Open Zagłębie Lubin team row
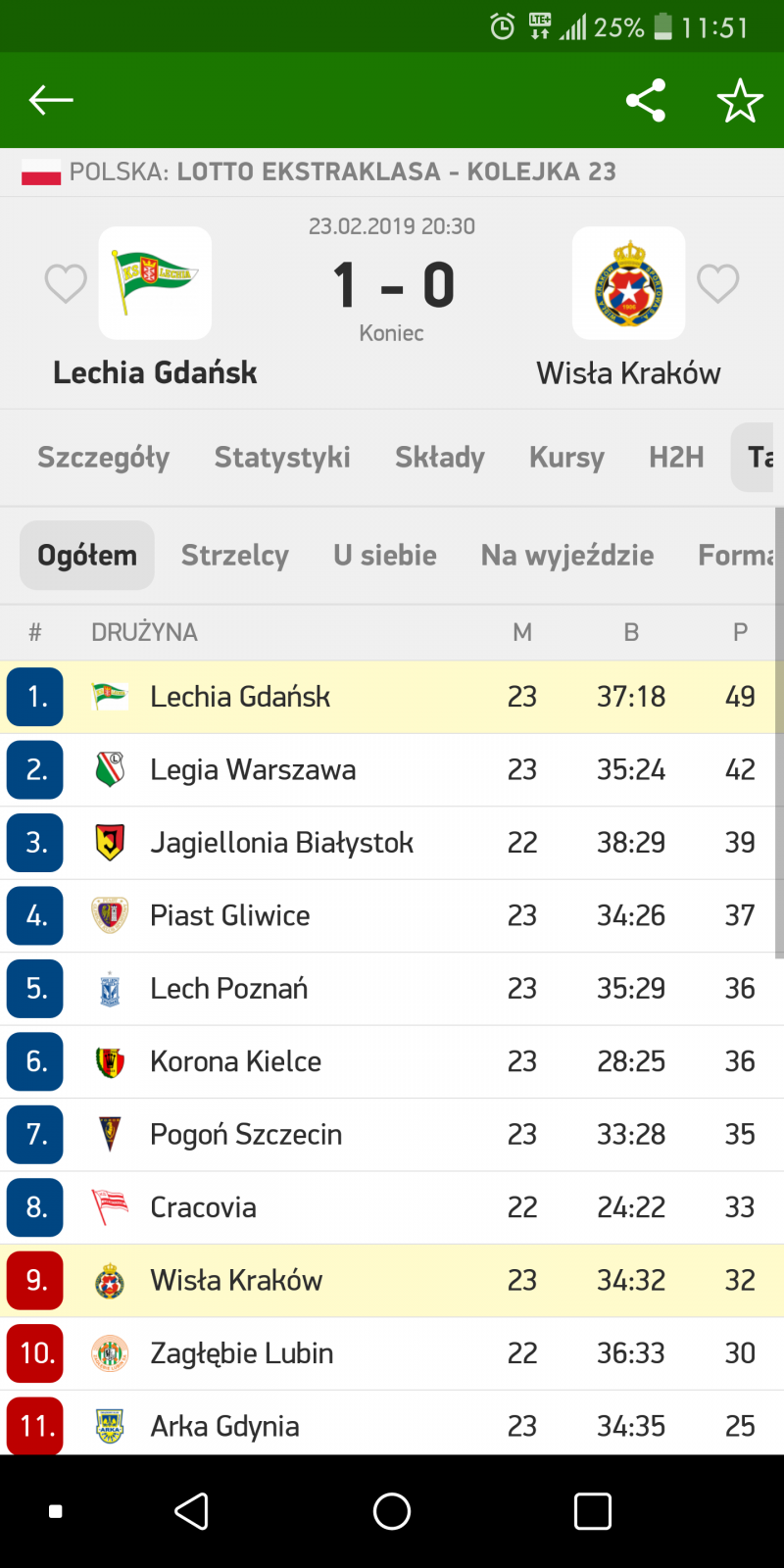Image resolution: width=784 pixels, height=1568 pixels. (x=392, y=1353)
